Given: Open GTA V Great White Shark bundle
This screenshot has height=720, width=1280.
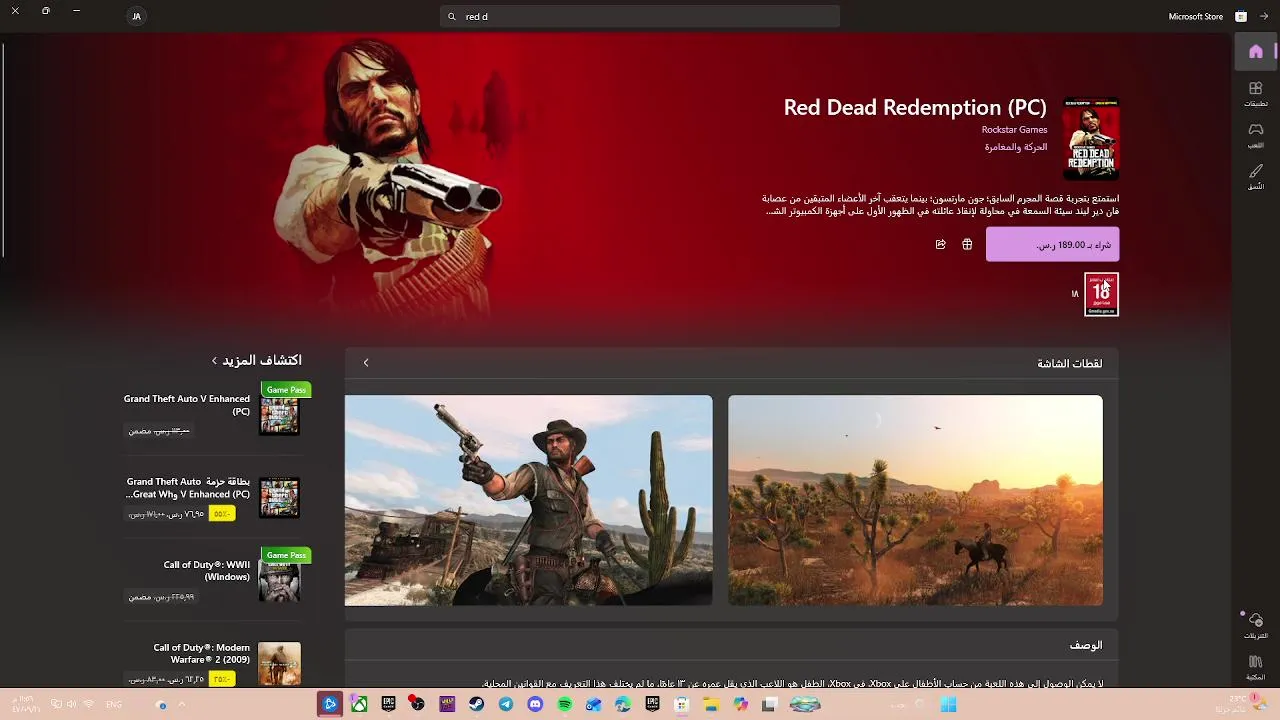Looking at the screenshot, I should [212, 498].
